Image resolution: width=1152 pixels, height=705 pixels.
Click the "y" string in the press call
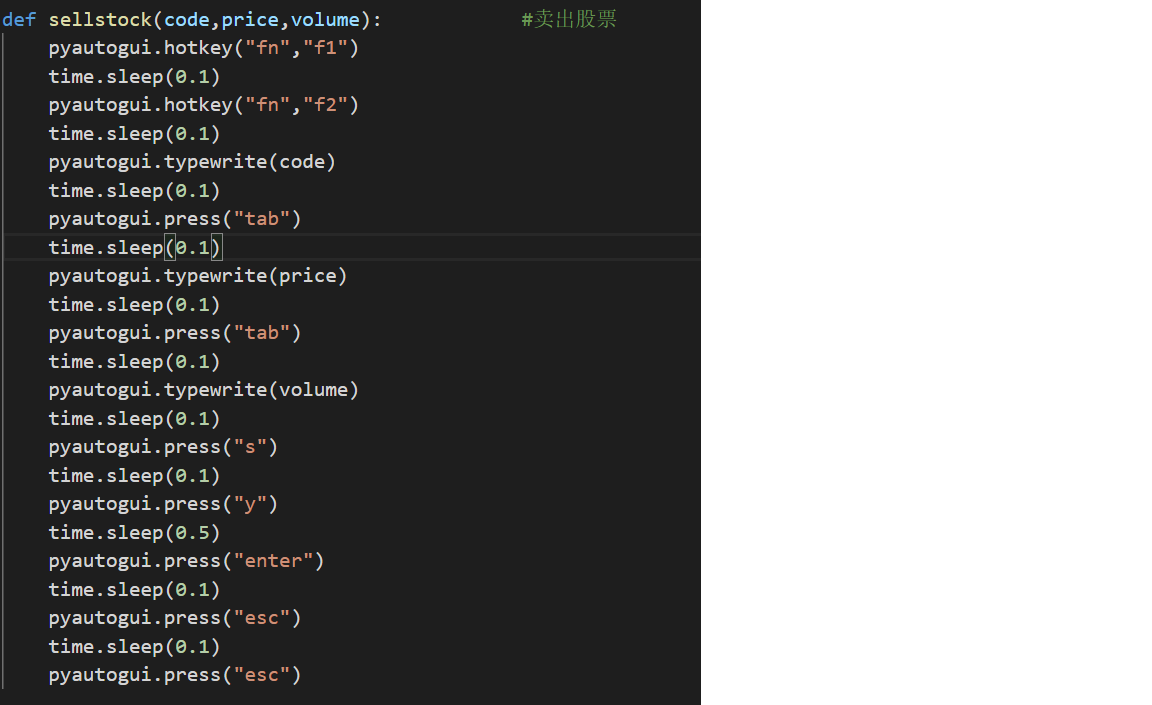(249, 504)
